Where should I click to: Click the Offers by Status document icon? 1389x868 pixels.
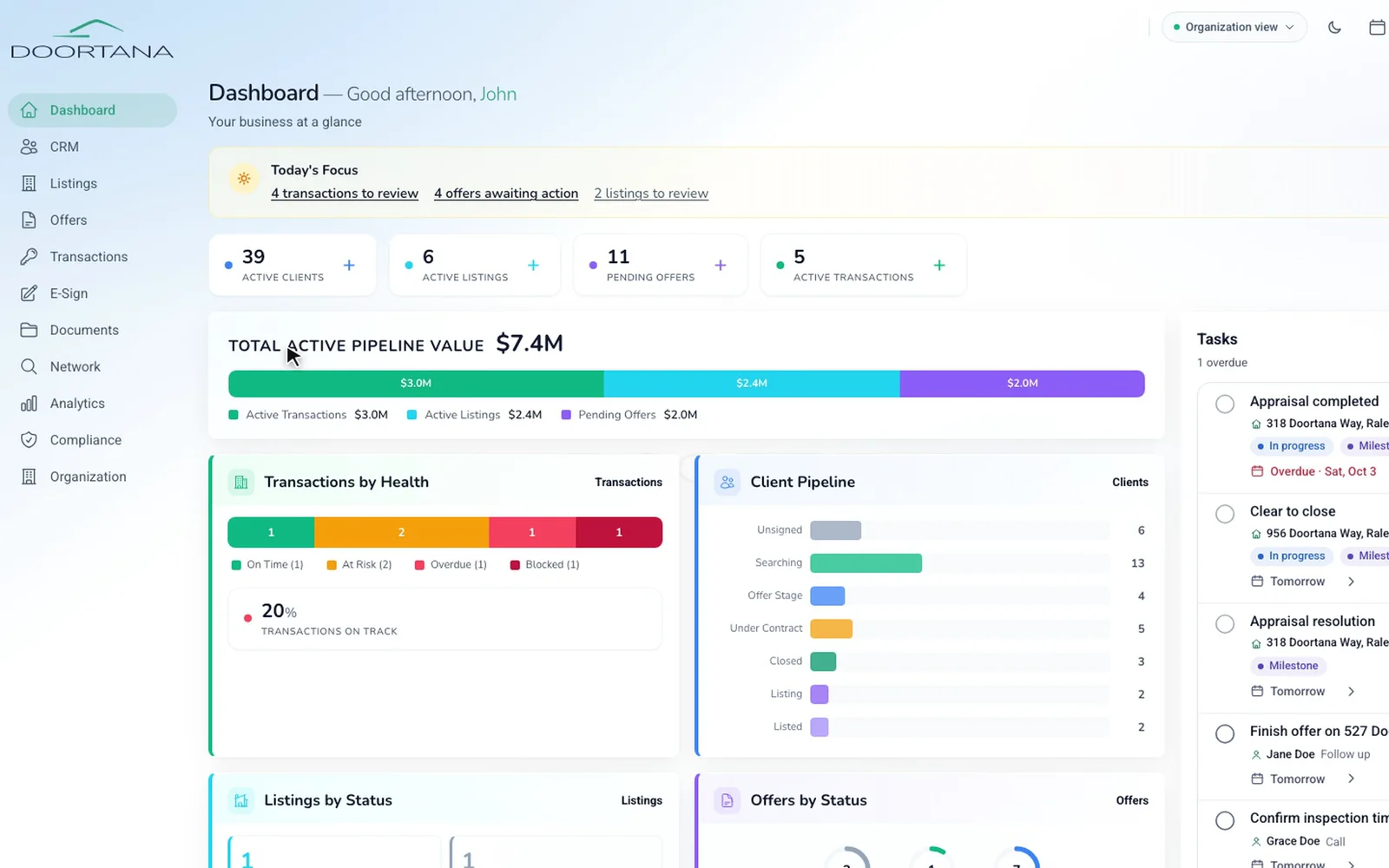(727, 800)
